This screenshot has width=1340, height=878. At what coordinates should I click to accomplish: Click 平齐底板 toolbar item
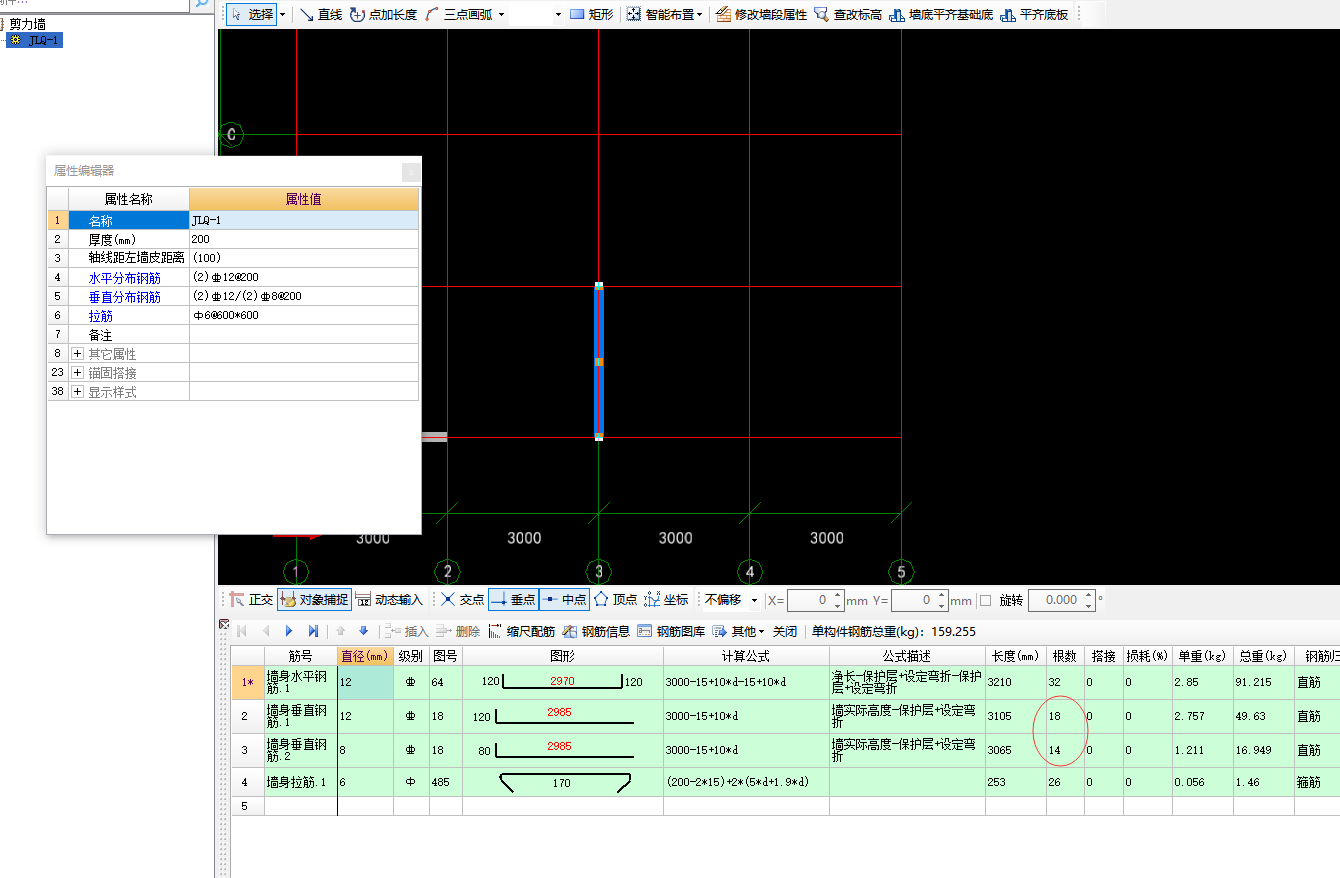coord(1034,15)
